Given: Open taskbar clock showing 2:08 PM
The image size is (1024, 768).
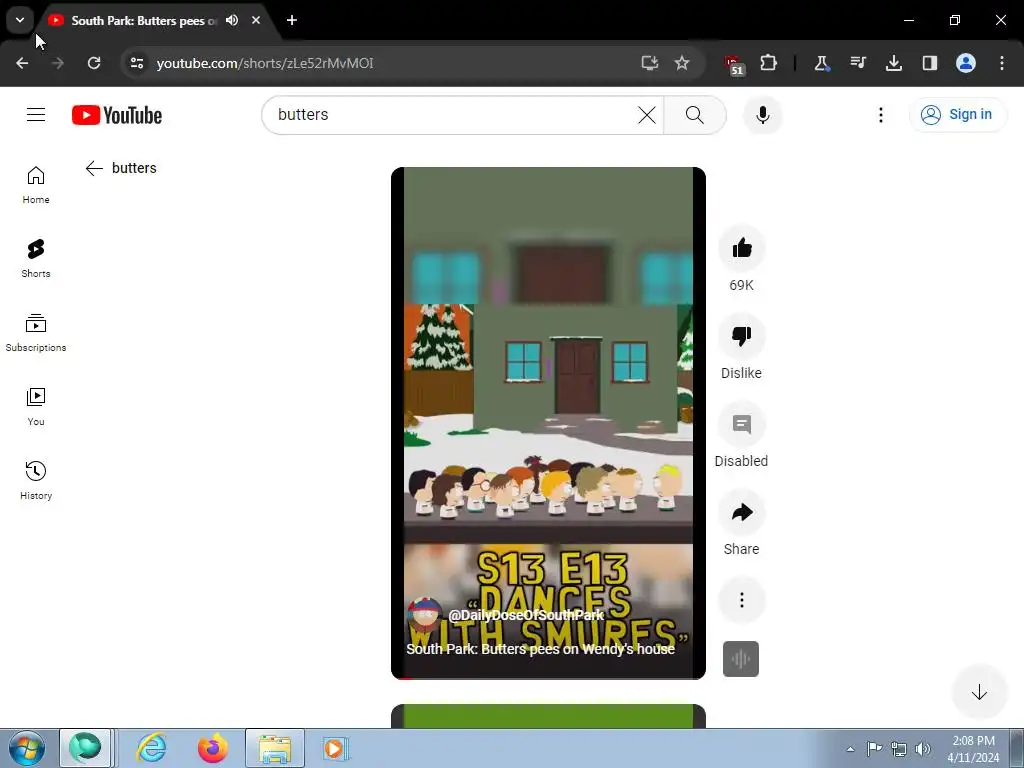Looking at the screenshot, I should (x=973, y=749).
